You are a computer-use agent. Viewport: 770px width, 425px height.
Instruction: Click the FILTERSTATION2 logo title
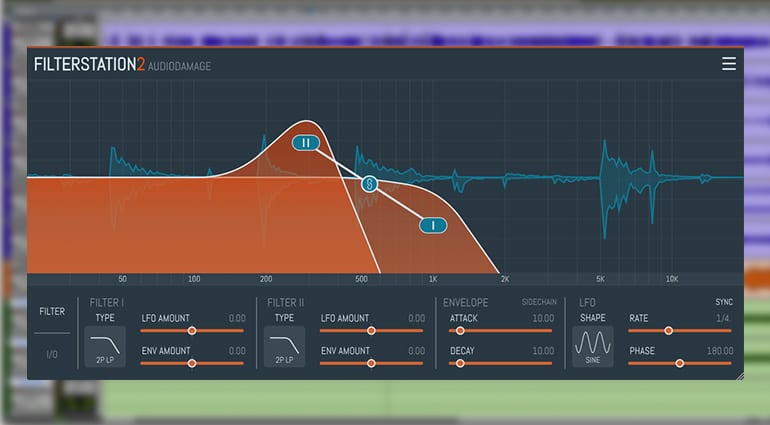coord(89,64)
